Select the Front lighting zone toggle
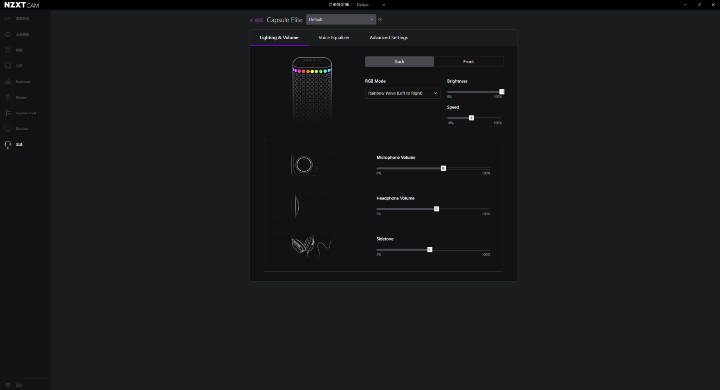This screenshot has width=720, height=390. tap(468, 62)
